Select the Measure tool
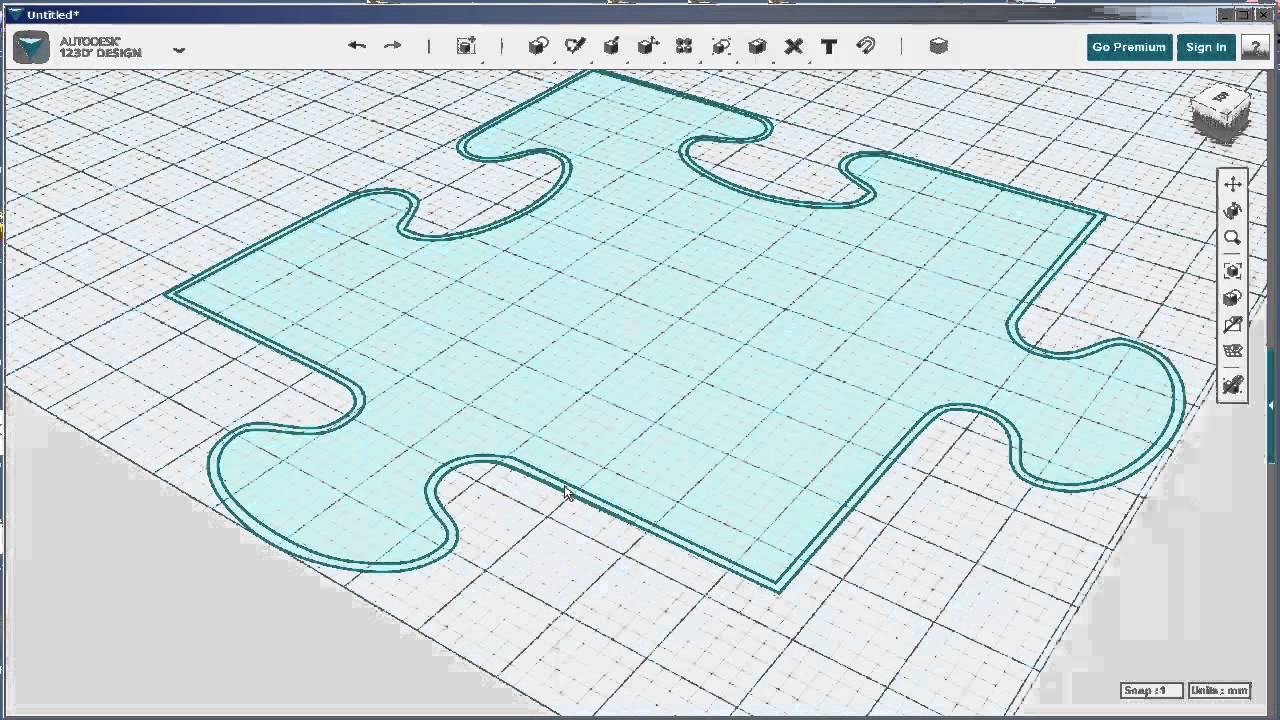 pyautogui.click(x=794, y=46)
